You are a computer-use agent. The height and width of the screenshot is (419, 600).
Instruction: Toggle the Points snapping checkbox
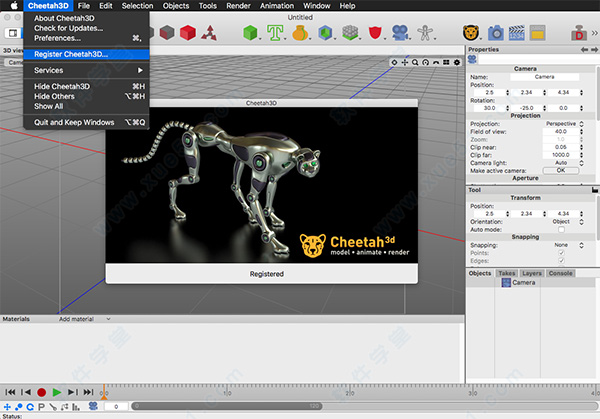tap(561, 253)
